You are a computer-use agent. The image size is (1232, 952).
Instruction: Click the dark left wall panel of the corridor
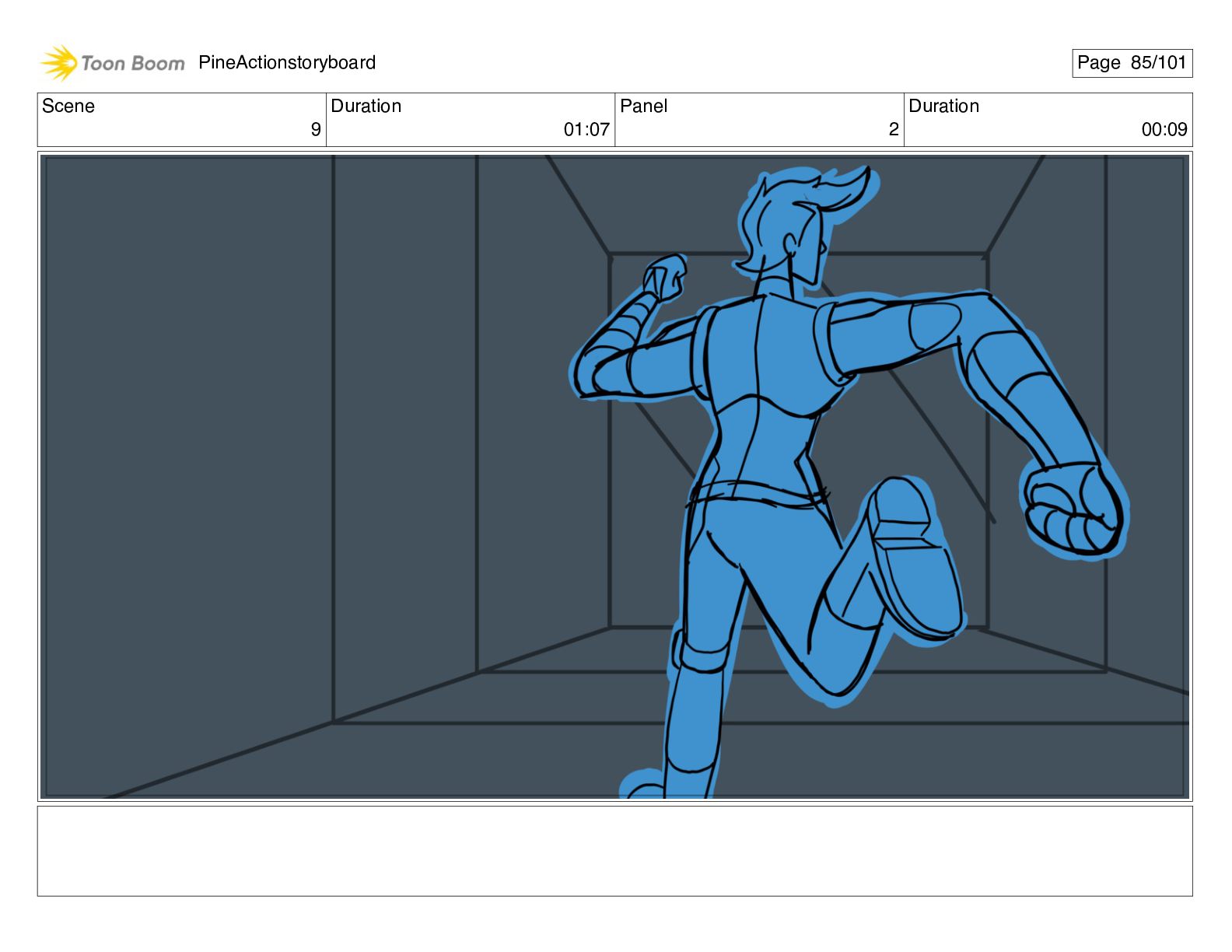point(187,436)
